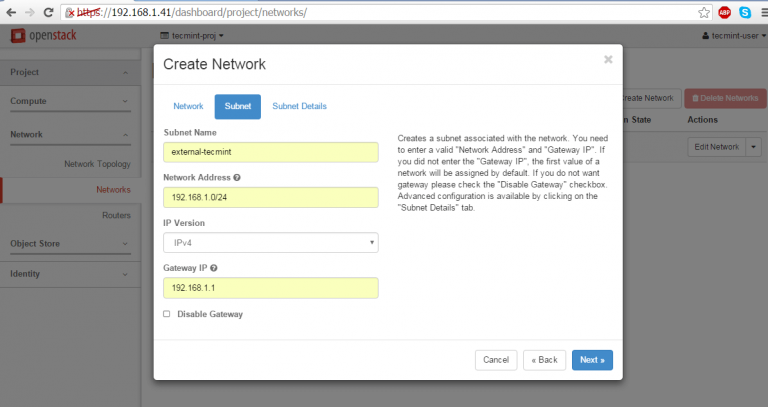Click the Cancel button
This screenshot has width=768, height=407.
click(x=496, y=360)
